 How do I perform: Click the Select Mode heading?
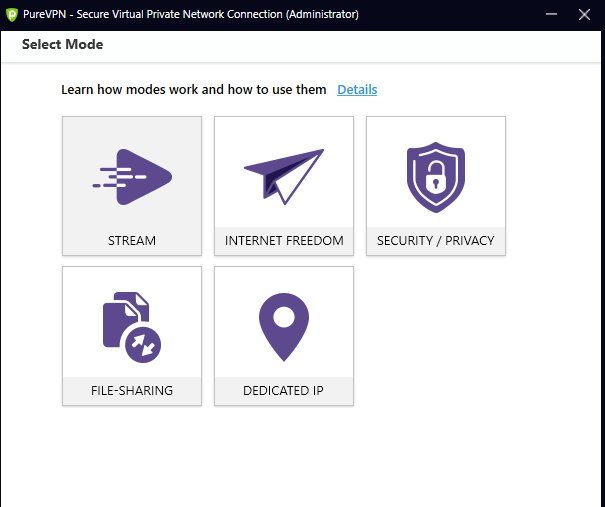point(63,44)
